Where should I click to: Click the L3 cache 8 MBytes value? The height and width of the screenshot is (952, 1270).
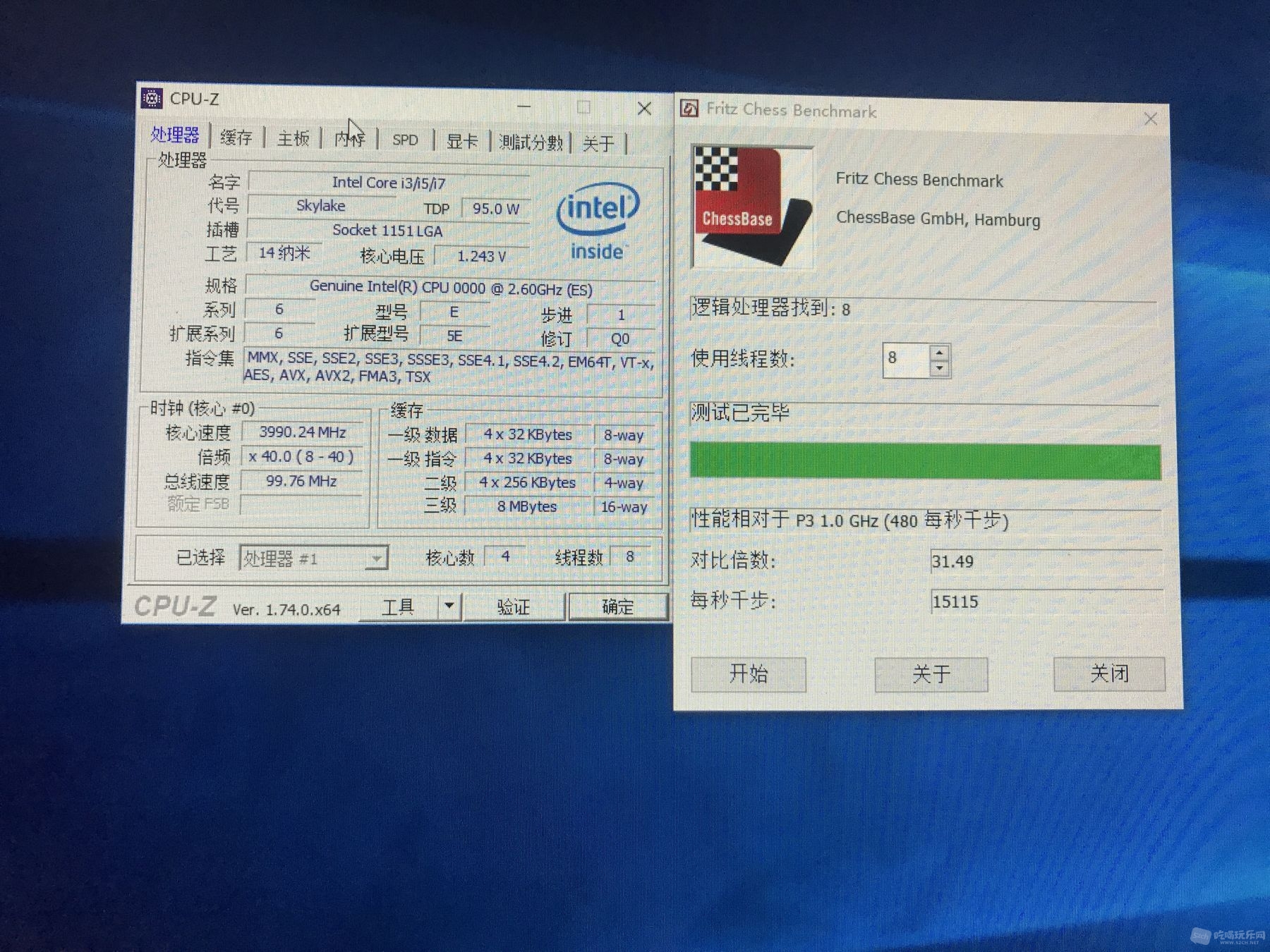tap(527, 506)
